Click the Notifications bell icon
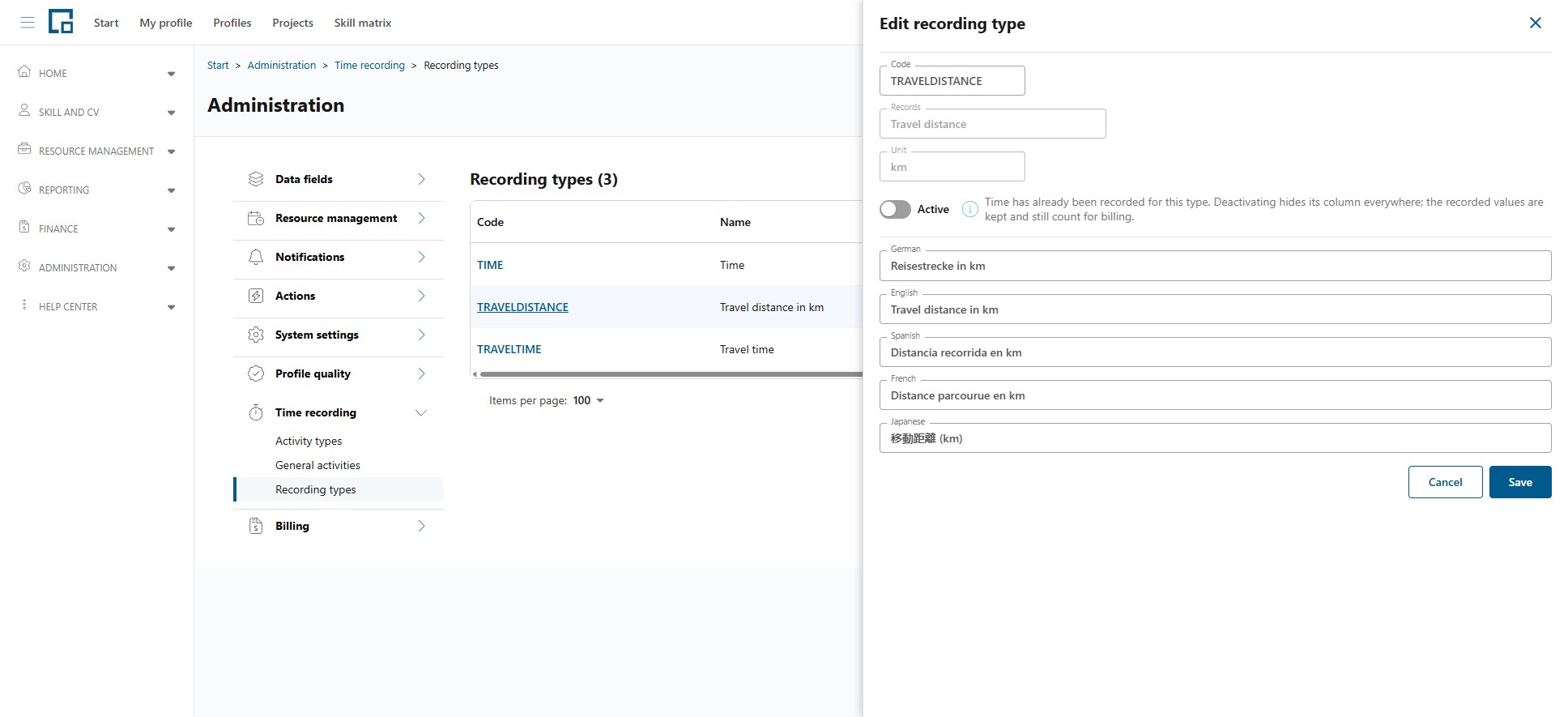This screenshot has width=1568, height=717. [x=256, y=257]
